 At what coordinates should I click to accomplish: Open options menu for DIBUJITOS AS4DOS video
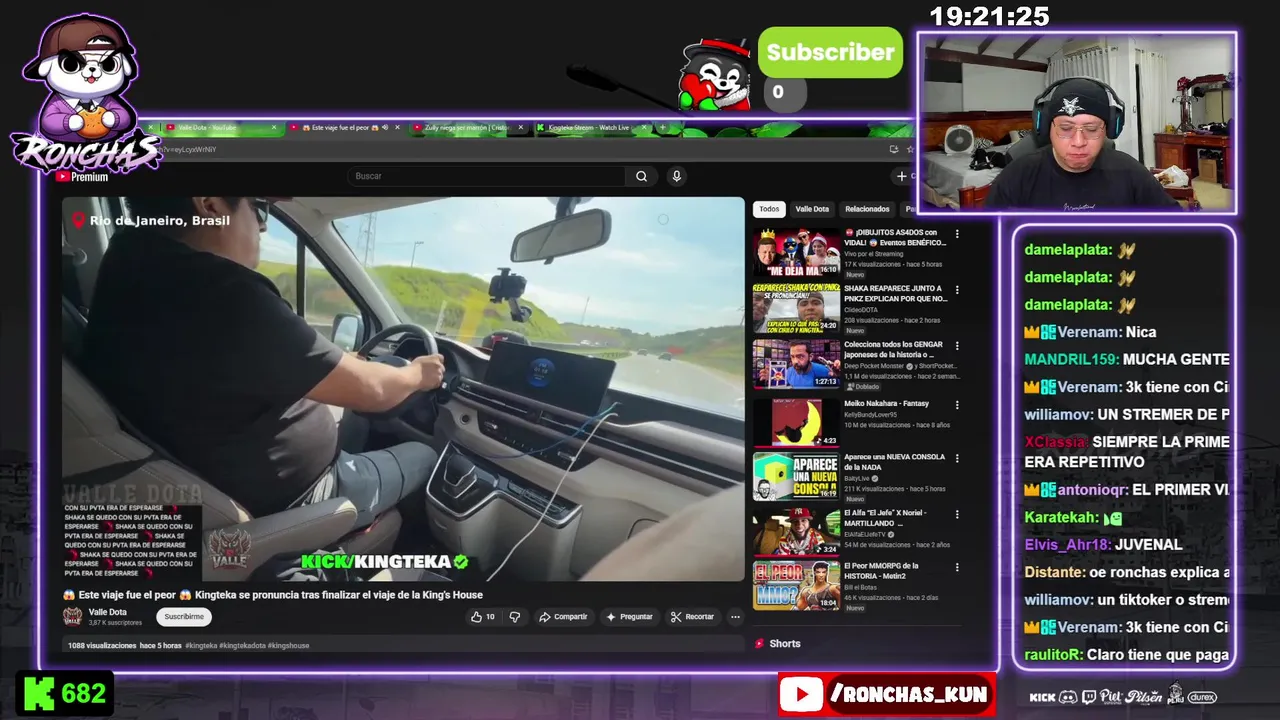point(957,234)
